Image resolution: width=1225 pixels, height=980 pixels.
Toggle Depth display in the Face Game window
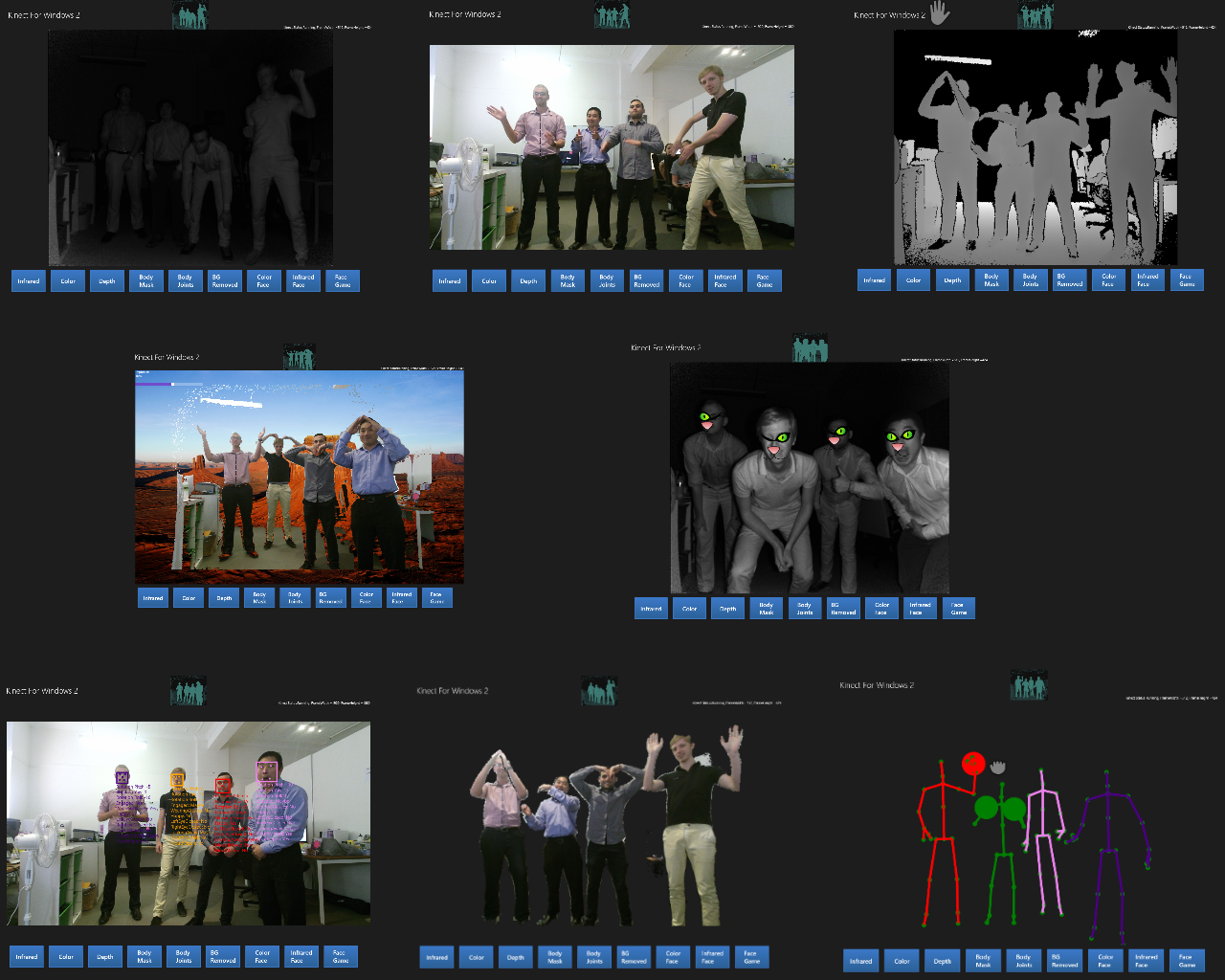point(223,597)
